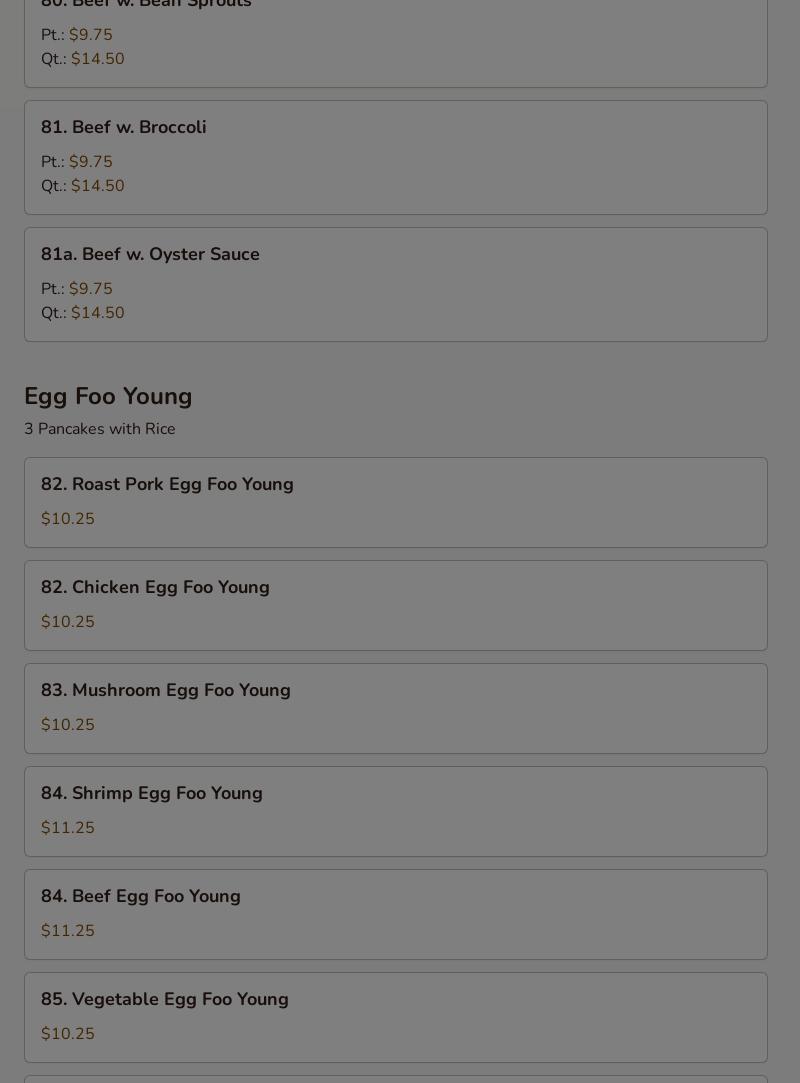The height and width of the screenshot is (1083, 800).
Task: Click the '3 Pancakes with Rice' description
Action: [x=99, y=429]
